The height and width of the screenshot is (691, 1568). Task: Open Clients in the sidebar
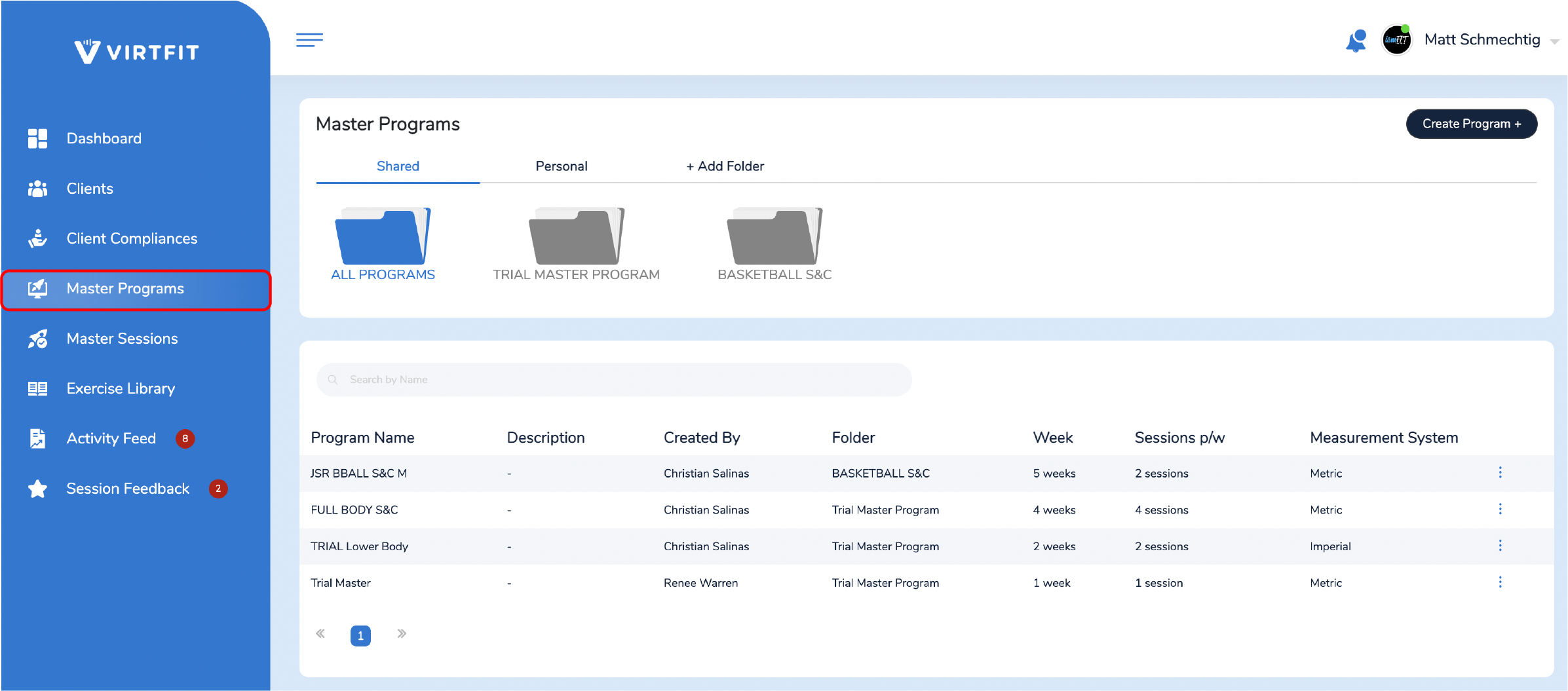point(90,189)
